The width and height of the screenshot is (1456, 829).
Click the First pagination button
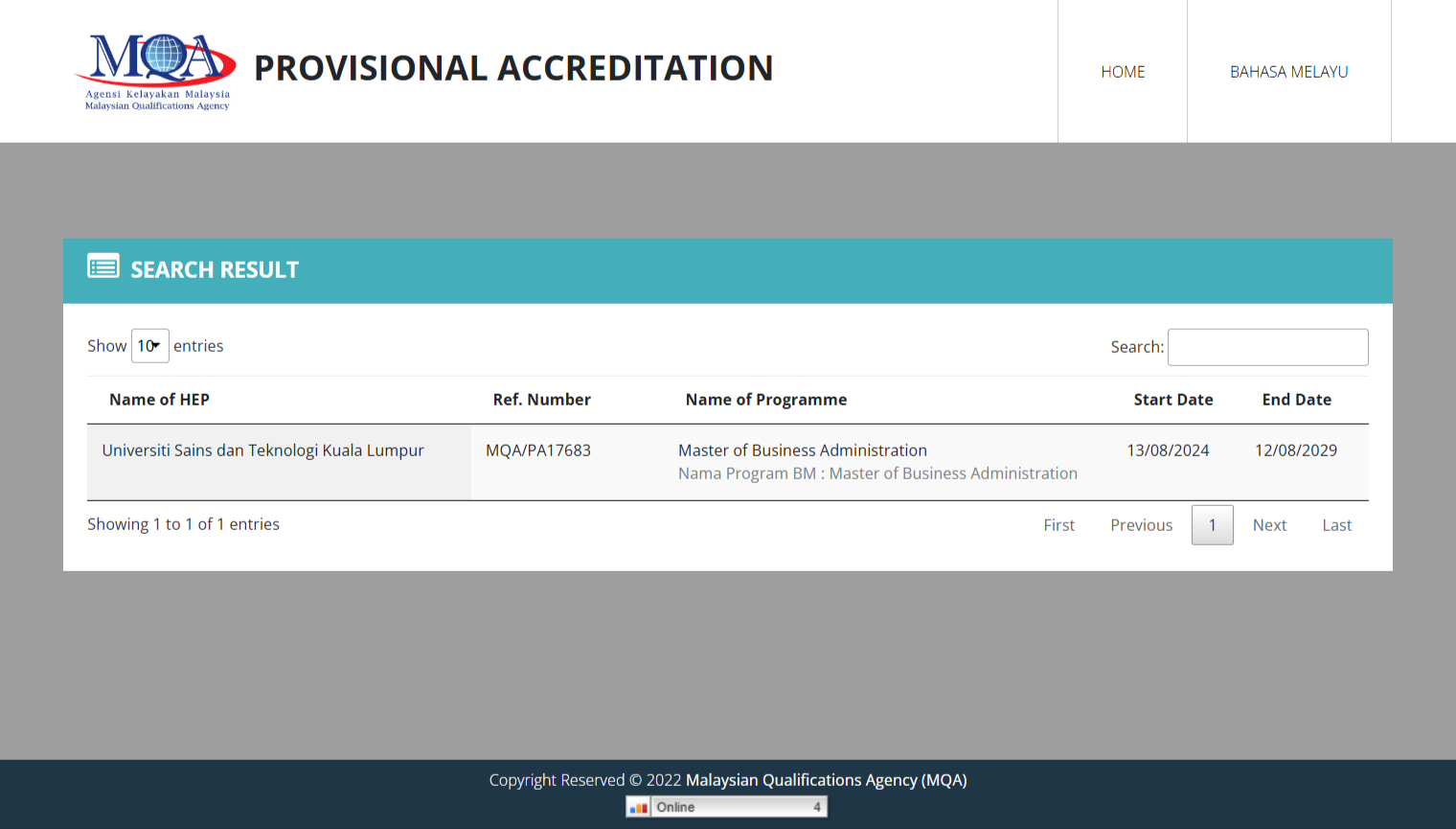click(1058, 525)
